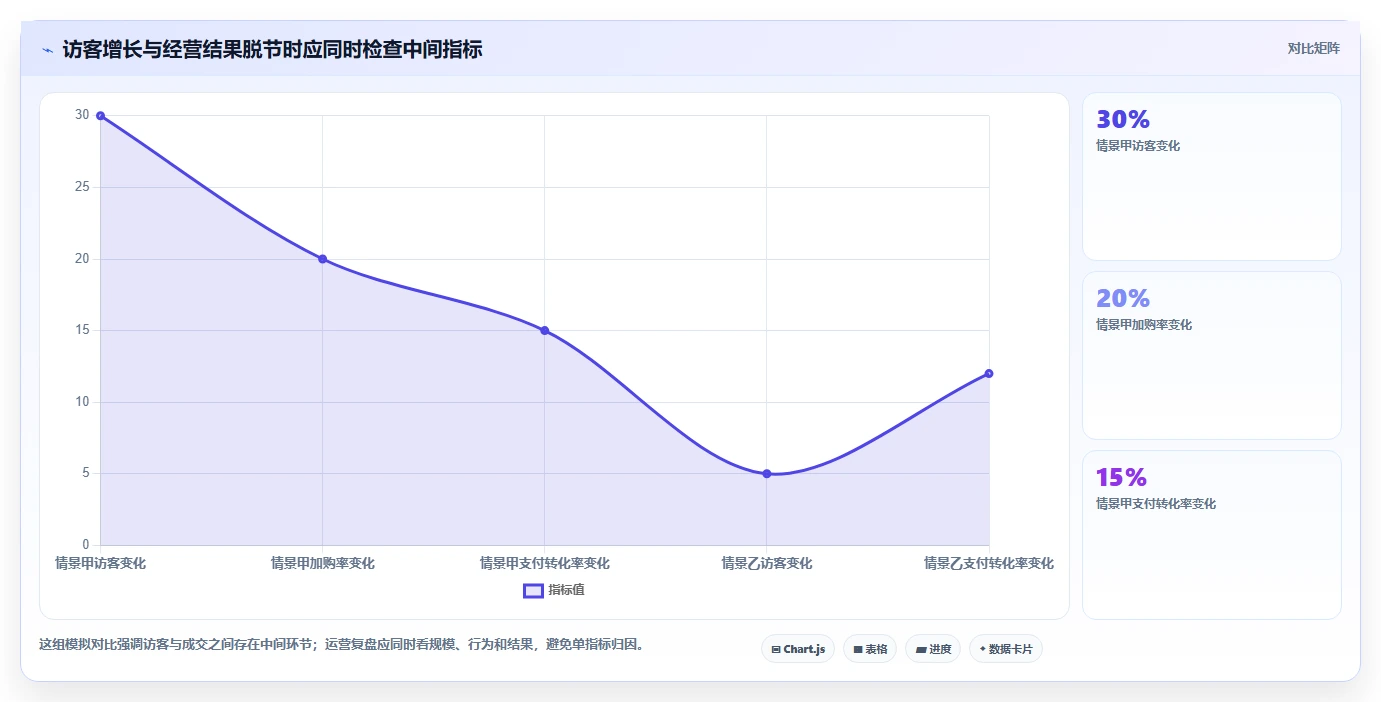Open the 15% 情景甲支付转化率变化 card
This screenshot has height=702, width=1381.
click(x=1211, y=534)
